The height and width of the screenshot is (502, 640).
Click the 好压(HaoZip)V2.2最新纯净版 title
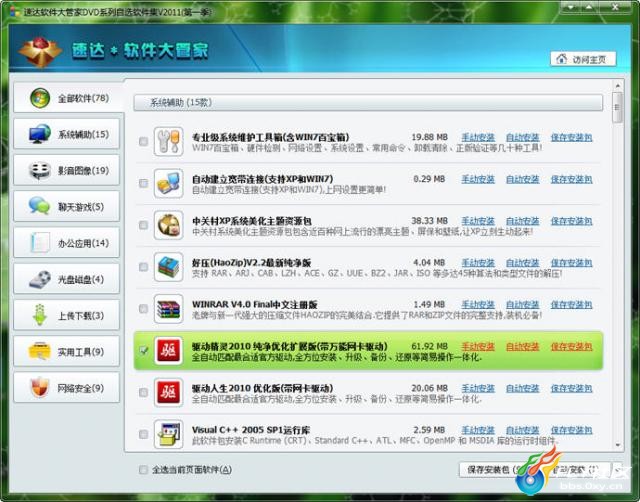(251, 263)
